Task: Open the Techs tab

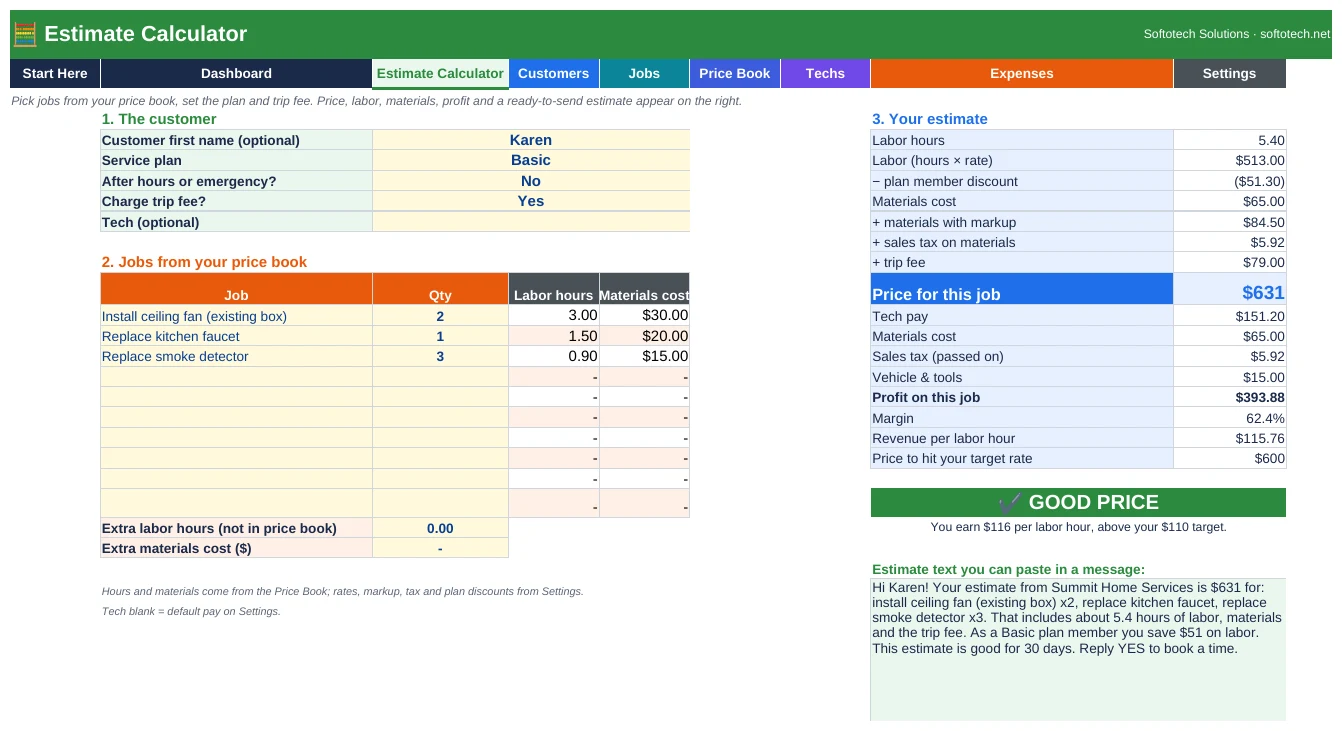Action: (x=825, y=73)
